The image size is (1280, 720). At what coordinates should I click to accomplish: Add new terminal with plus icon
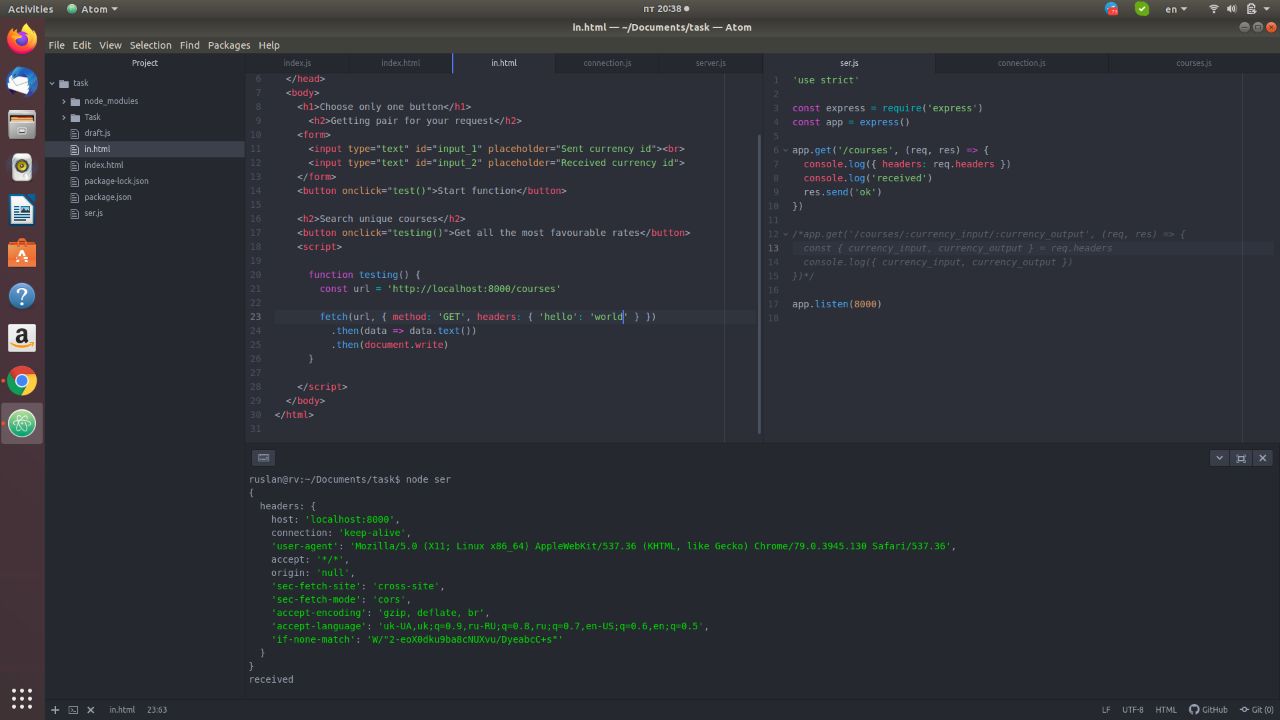click(55, 710)
